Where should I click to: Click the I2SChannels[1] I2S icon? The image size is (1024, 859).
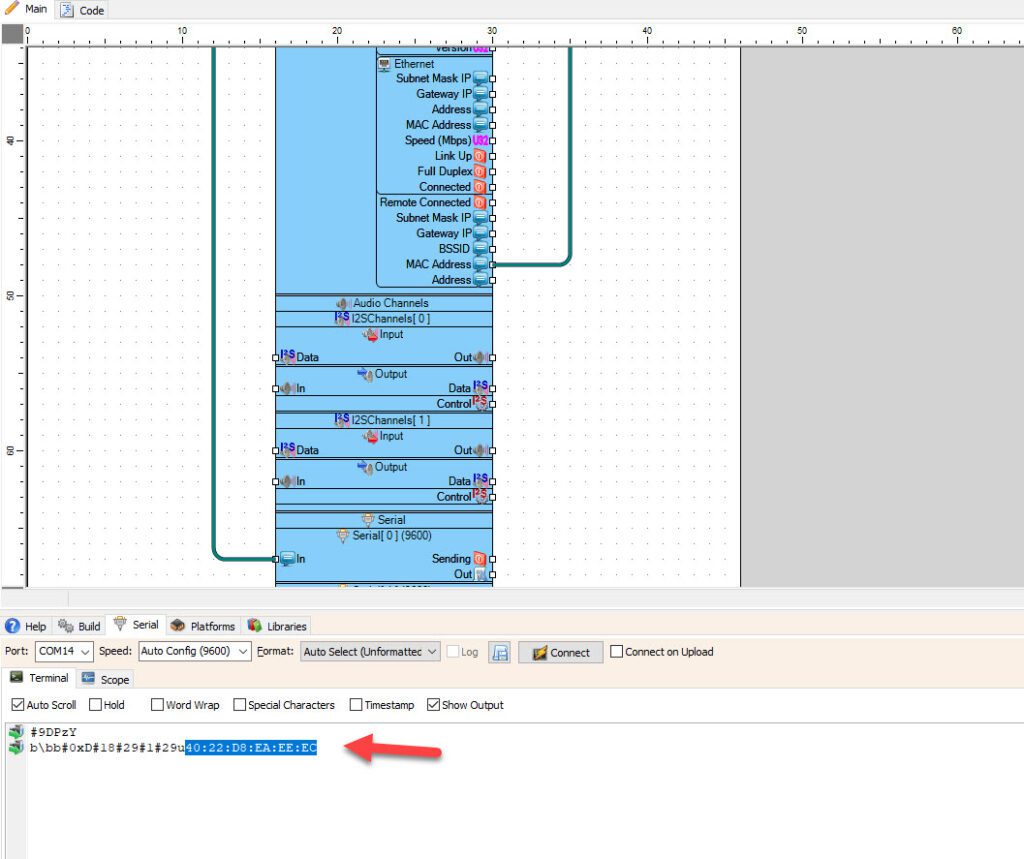(342, 420)
